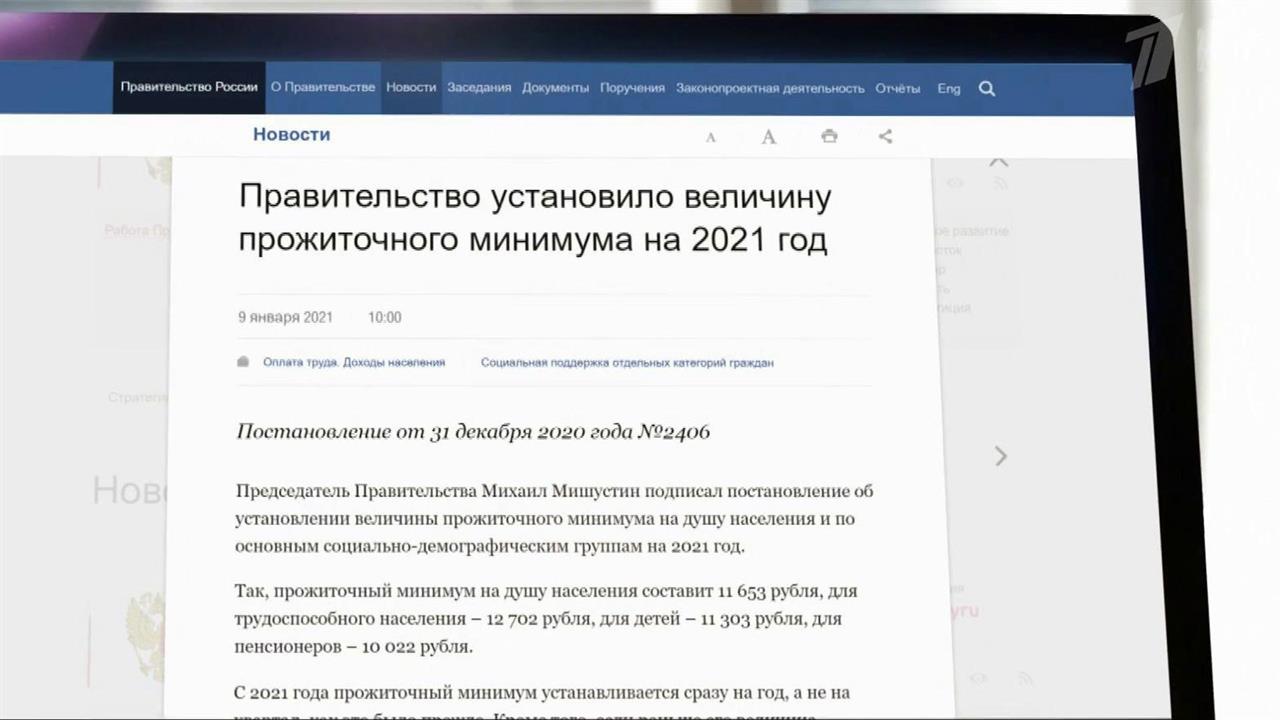The image size is (1280, 720).
Task: Click the Новости section heading
Action: [291, 134]
